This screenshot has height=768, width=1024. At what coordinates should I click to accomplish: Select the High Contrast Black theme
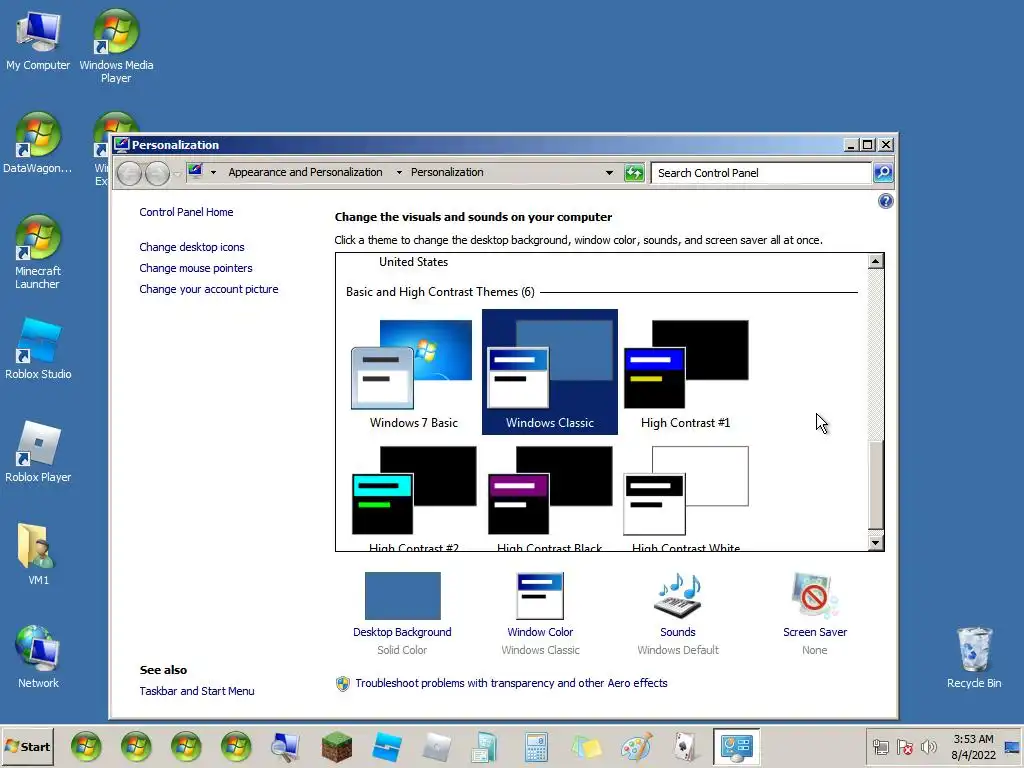point(549,498)
